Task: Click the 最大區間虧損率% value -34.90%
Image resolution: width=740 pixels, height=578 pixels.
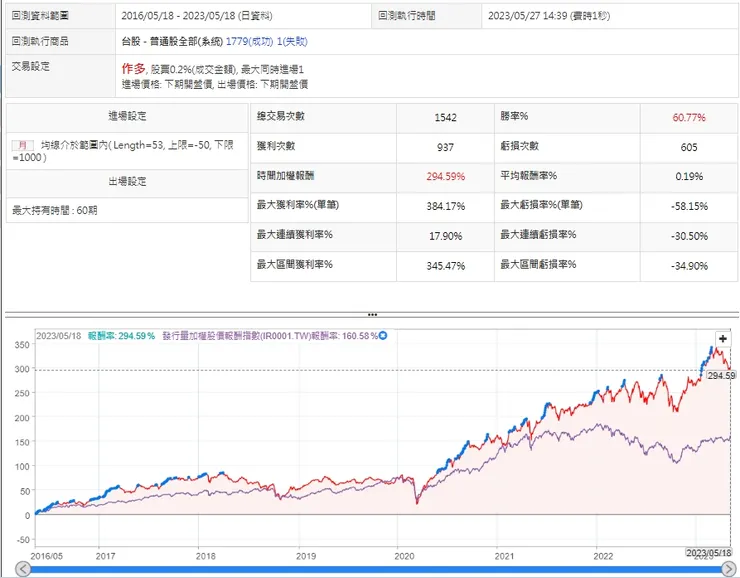Action: [689, 266]
